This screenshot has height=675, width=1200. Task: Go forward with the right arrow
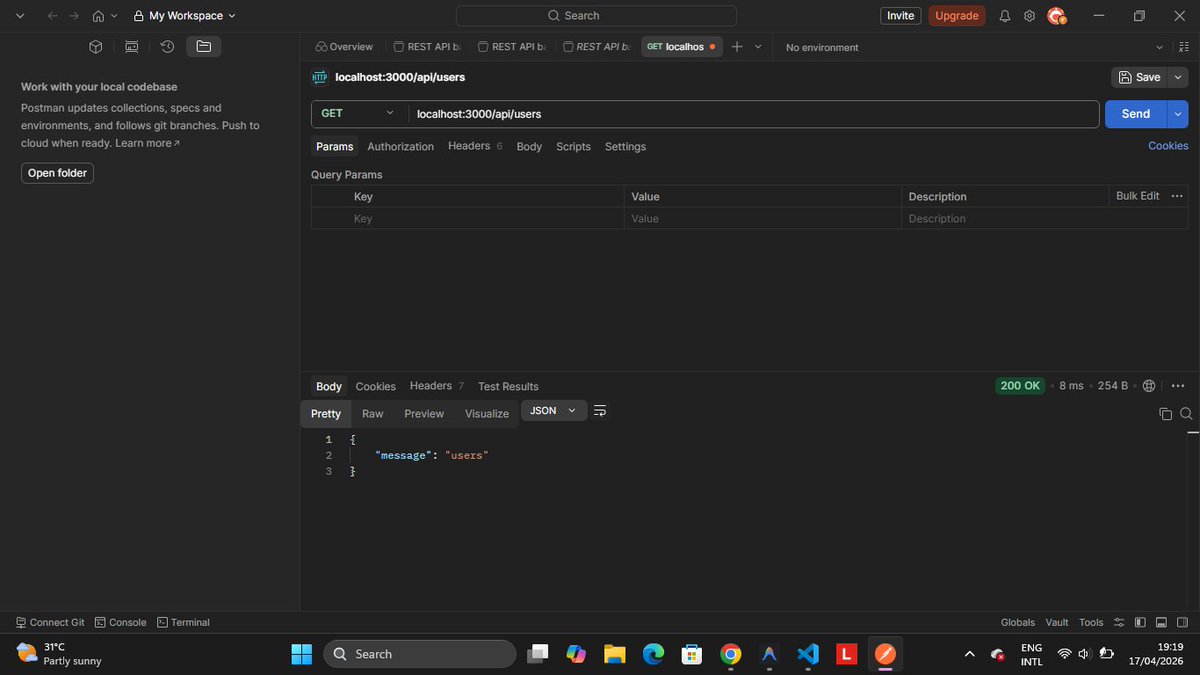click(x=74, y=16)
